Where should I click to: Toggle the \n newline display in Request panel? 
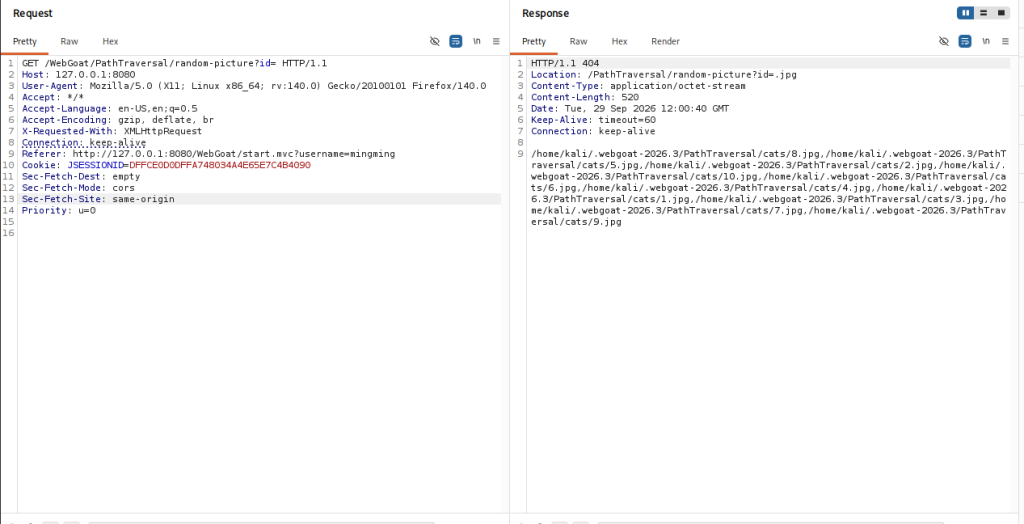(x=477, y=41)
